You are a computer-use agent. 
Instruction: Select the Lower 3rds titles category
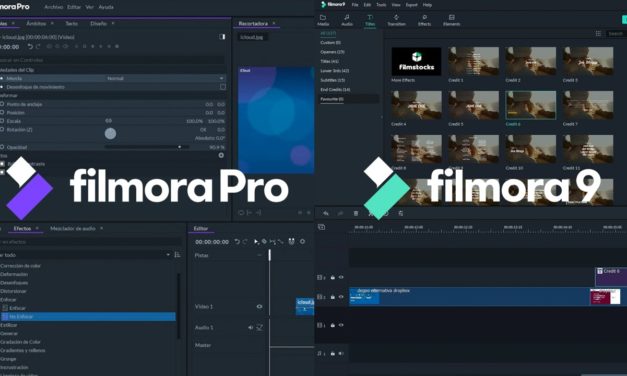[335, 71]
